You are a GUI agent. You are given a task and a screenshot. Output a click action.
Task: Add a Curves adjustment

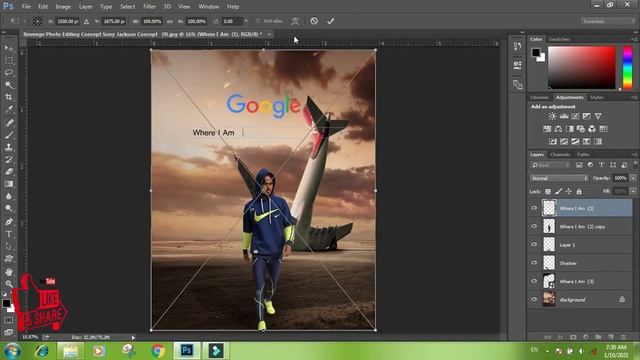coord(575,116)
